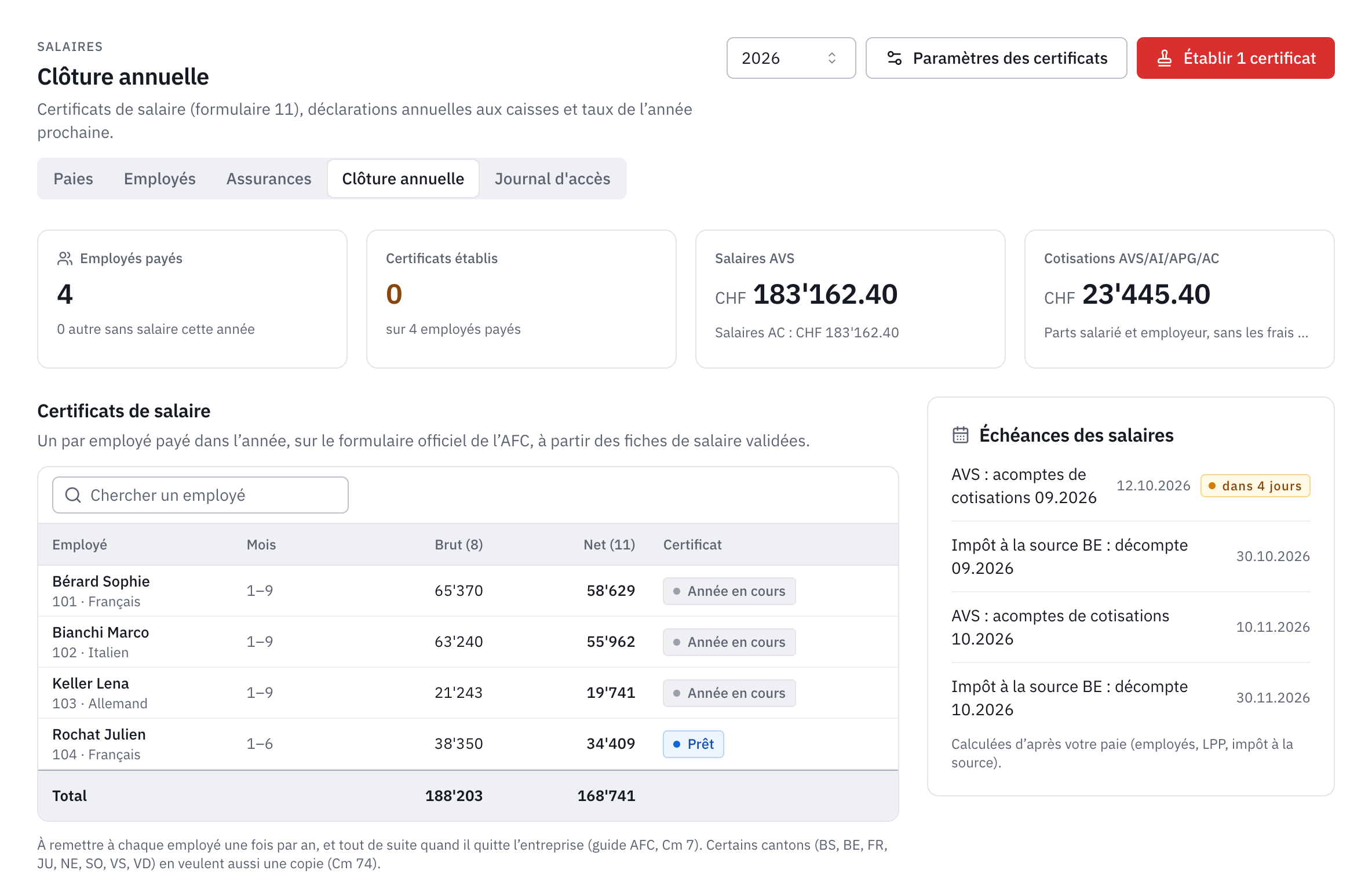This screenshot has height=881, width=1372.
Task: Select Bérard Sophie employee name
Action: tap(101, 581)
